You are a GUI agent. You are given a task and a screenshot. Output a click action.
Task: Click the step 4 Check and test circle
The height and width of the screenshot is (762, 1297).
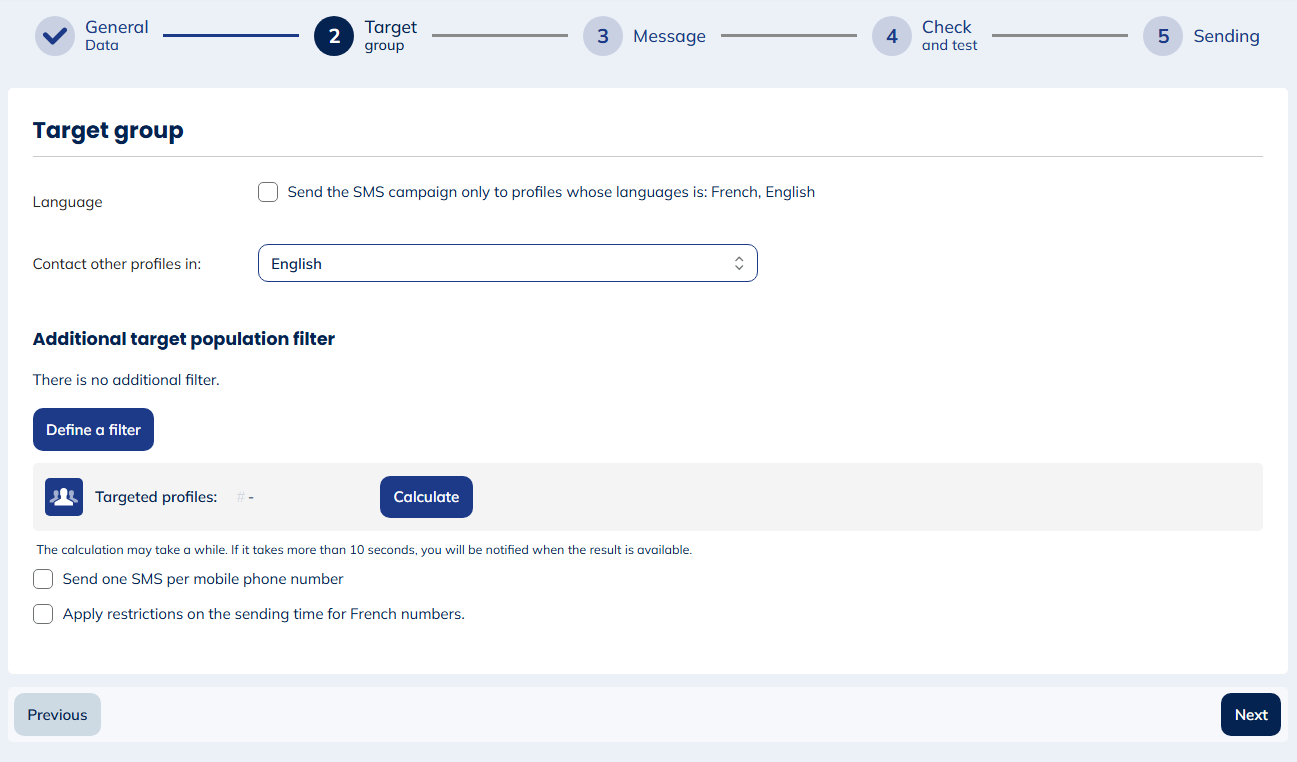coord(892,36)
